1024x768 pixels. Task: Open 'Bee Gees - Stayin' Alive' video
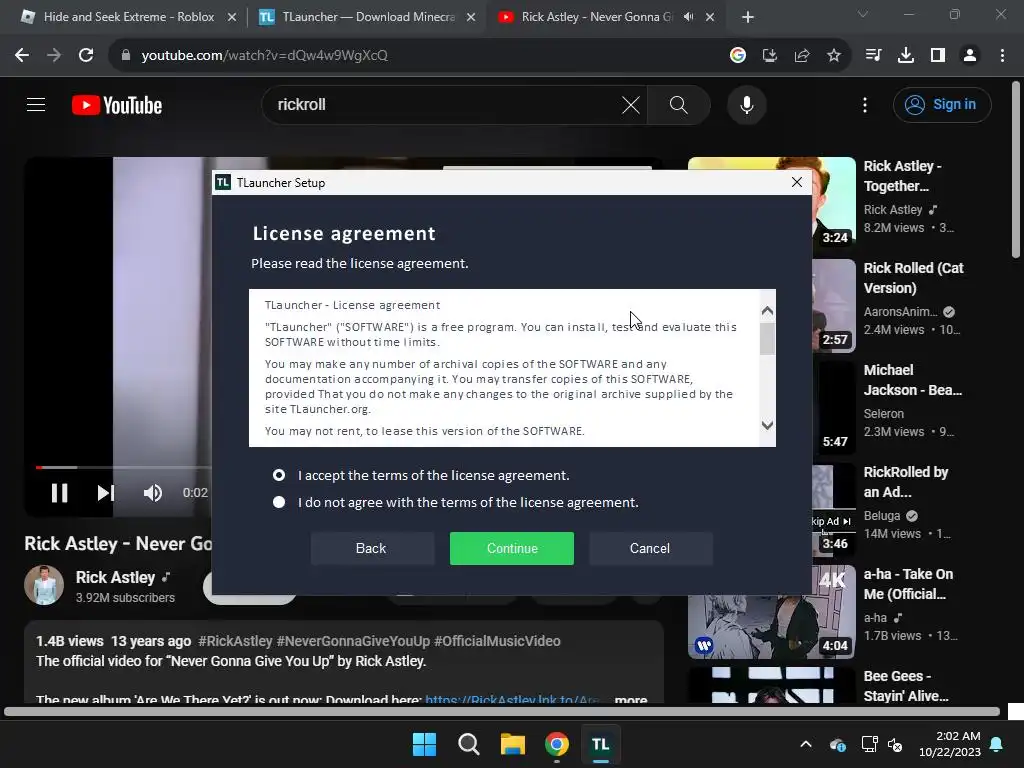pyautogui.click(x=905, y=686)
